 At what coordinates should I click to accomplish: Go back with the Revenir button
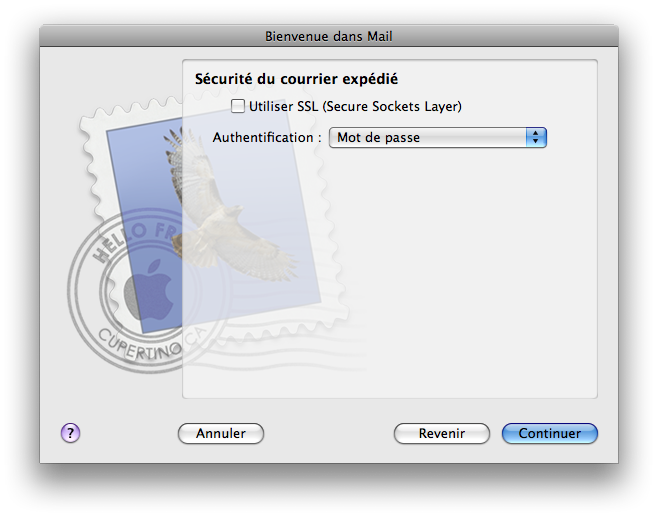tap(441, 433)
